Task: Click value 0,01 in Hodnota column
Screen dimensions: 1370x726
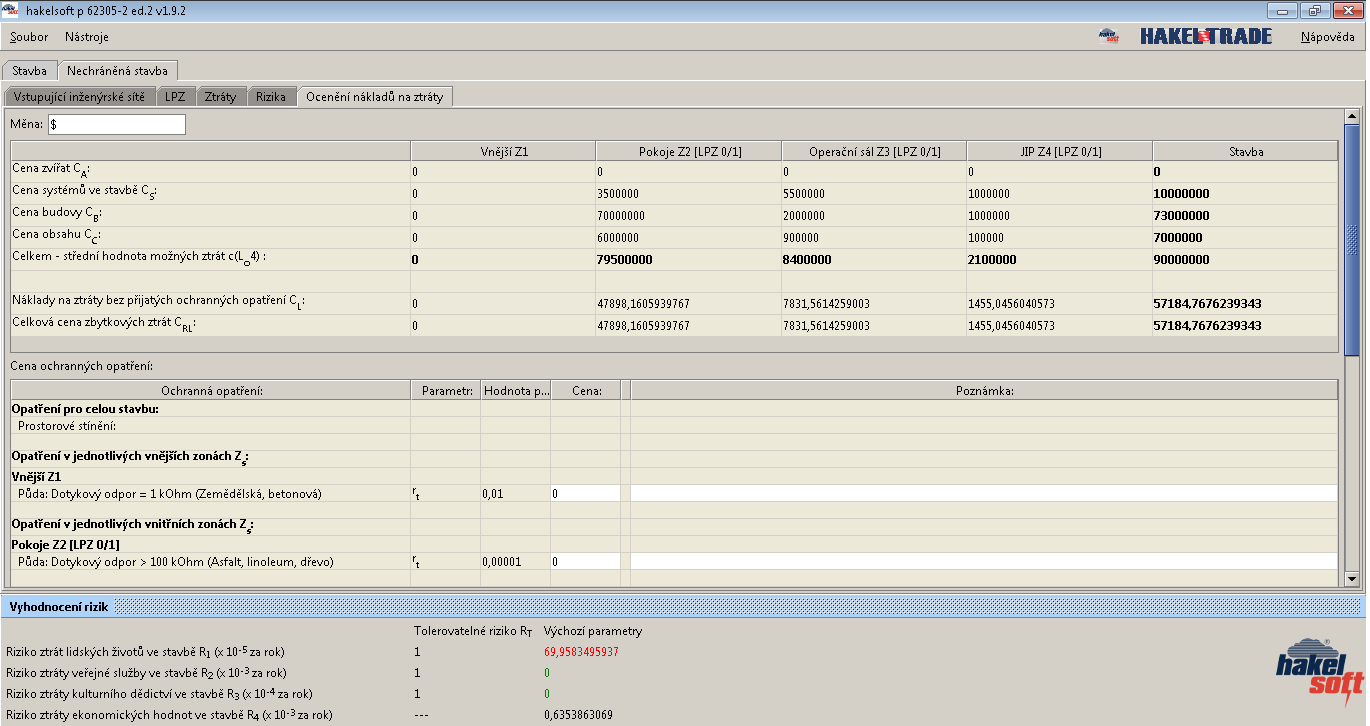Action: [492, 494]
